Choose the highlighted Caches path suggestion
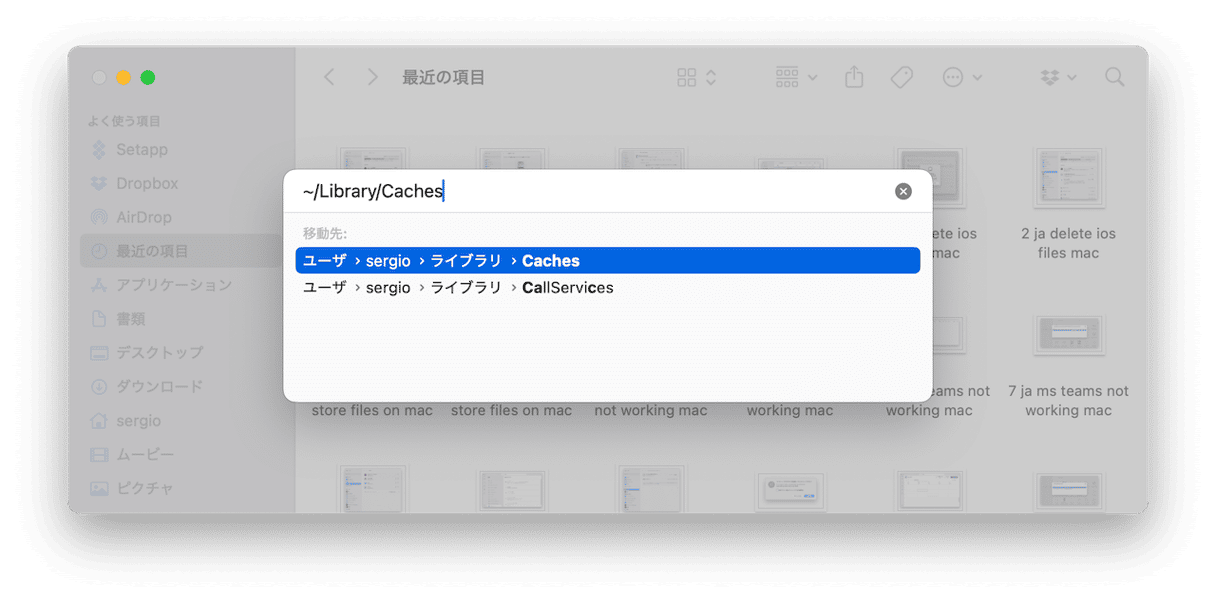Viewport: 1216px width, 603px height. tap(607, 261)
